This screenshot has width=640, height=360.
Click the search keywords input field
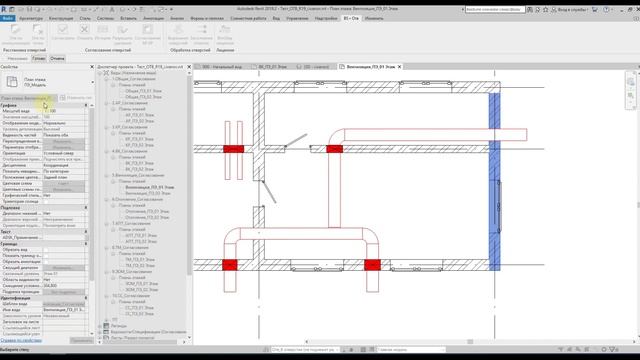point(495,9)
